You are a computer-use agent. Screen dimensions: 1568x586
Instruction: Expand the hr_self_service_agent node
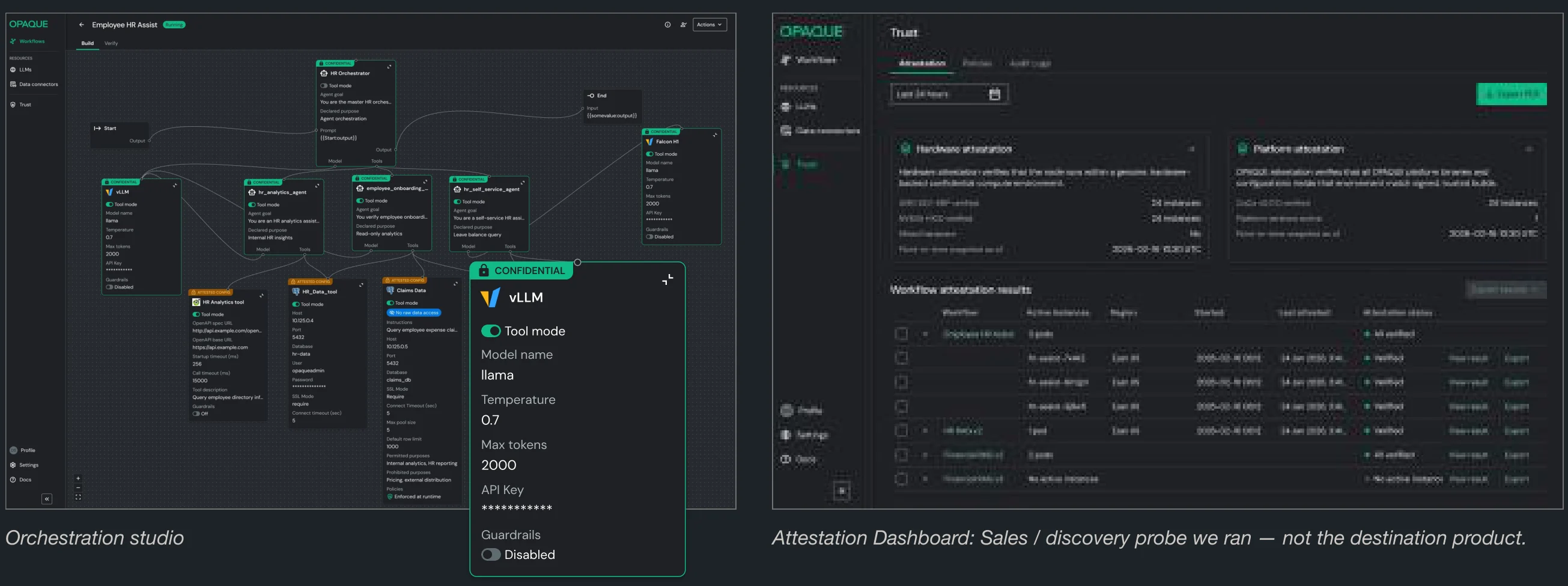(x=522, y=183)
